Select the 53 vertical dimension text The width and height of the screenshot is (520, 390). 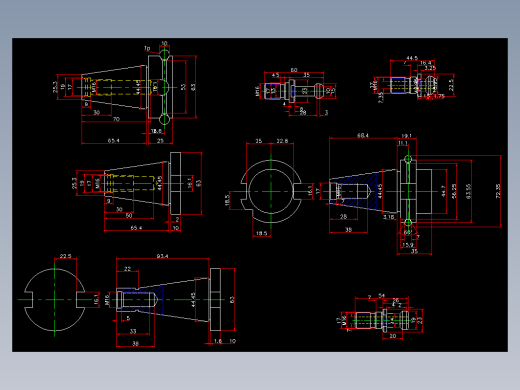[183, 87]
